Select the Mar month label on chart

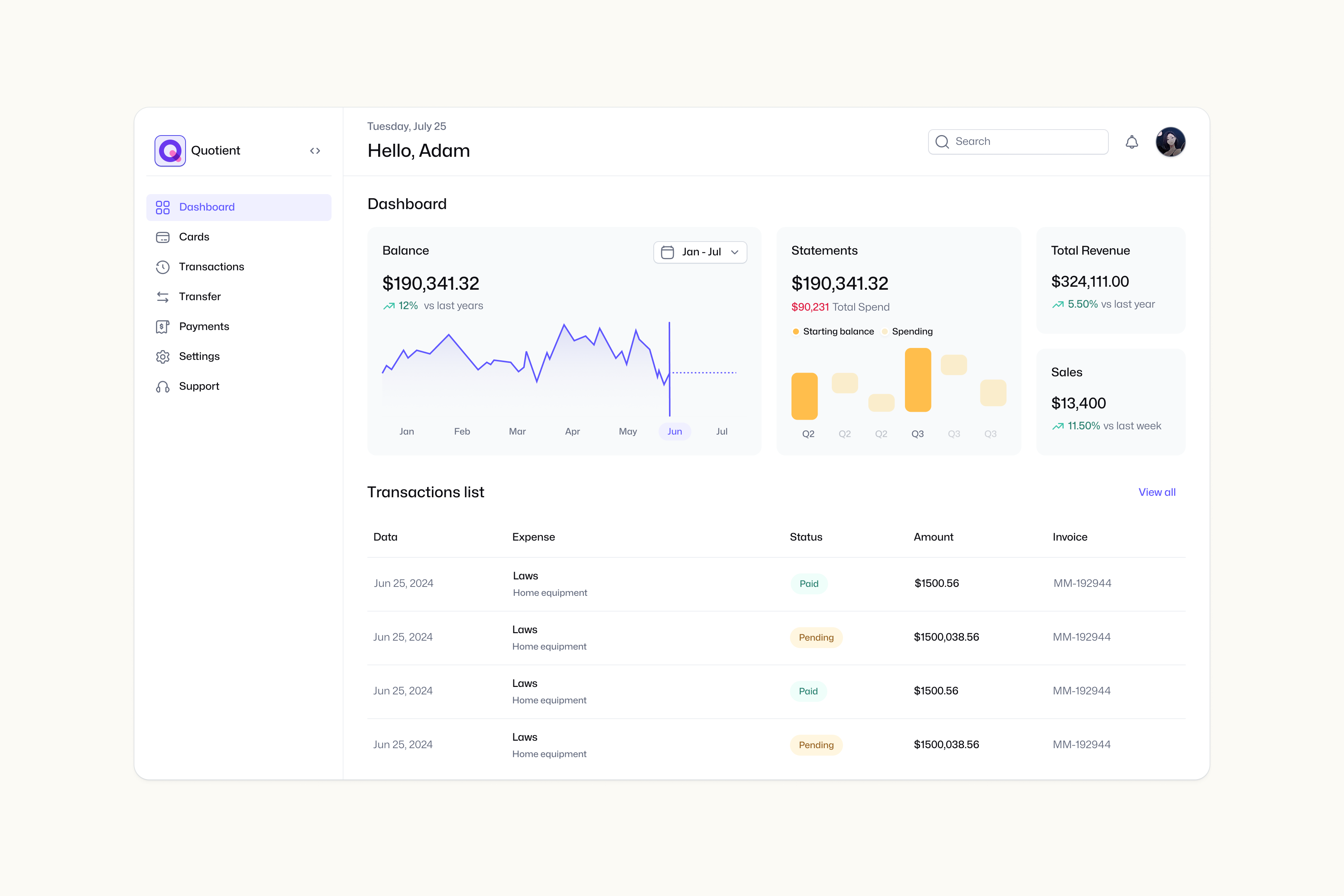[x=517, y=432]
